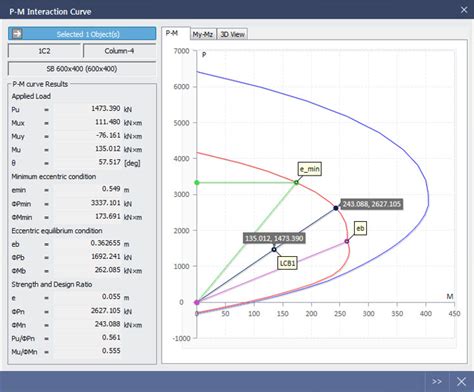Screen dimensions: 474x392
Task: Expand the panel with the >> button
Action: click(437, 381)
